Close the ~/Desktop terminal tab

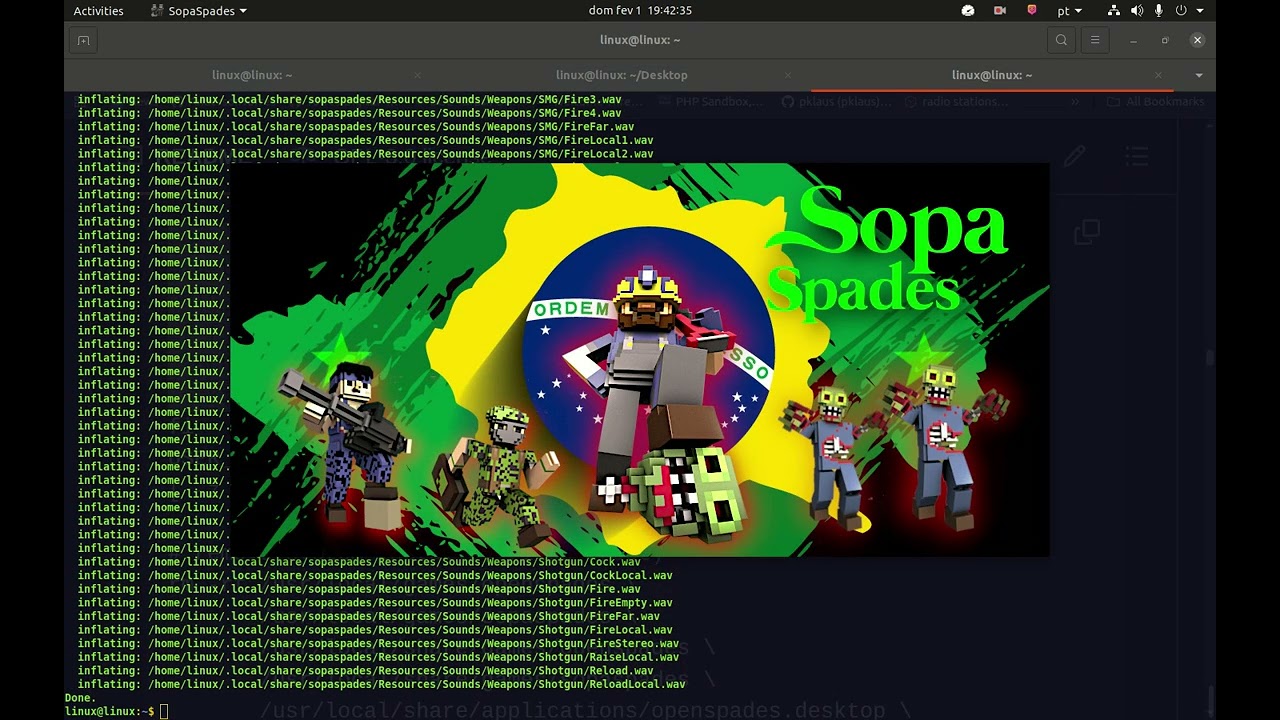click(788, 75)
